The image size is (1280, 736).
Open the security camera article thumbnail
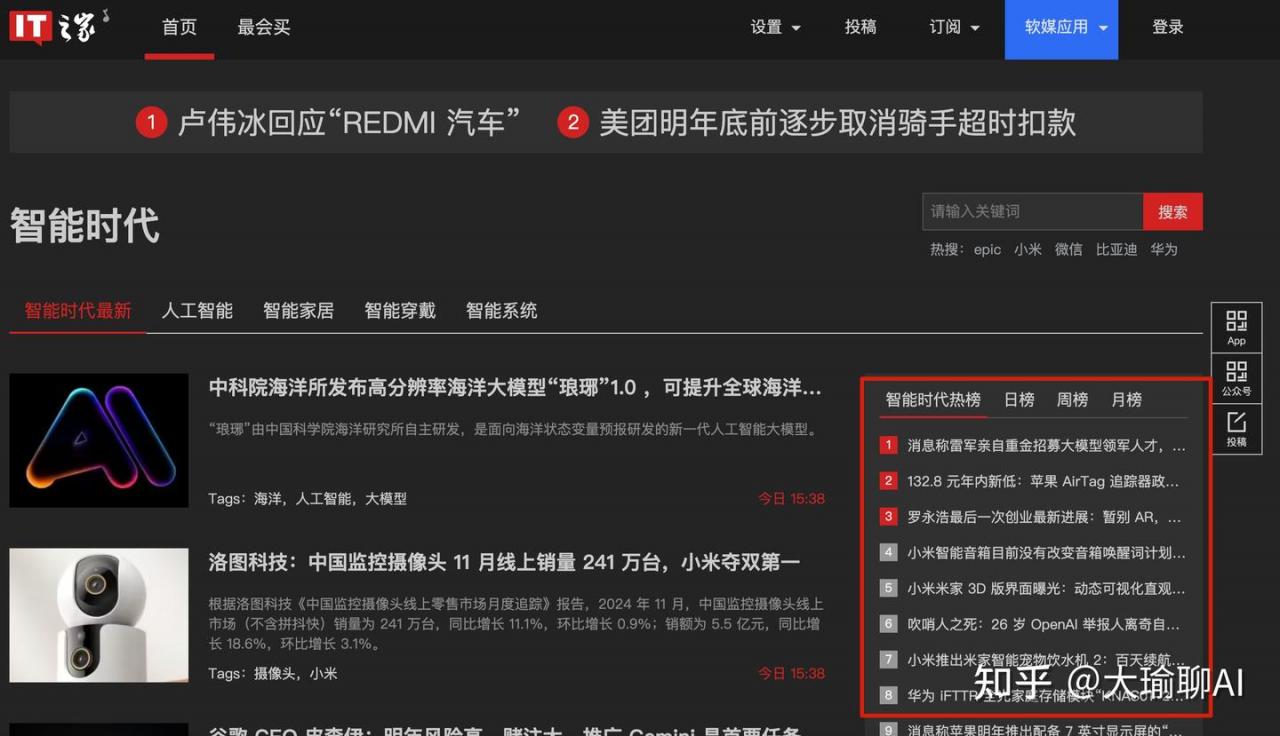[99, 615]
